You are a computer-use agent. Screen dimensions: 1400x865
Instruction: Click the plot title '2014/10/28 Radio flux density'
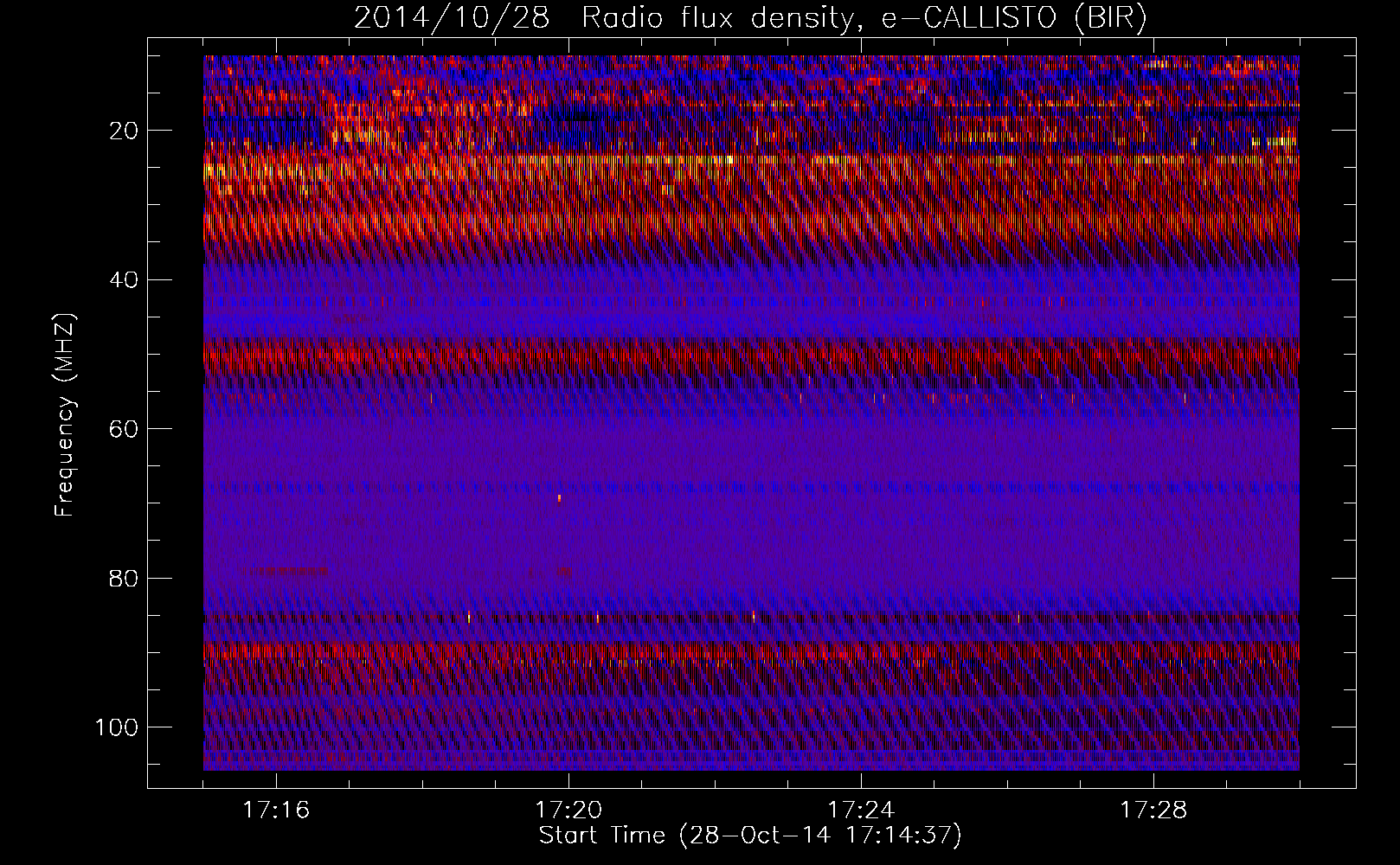[750, 18]
